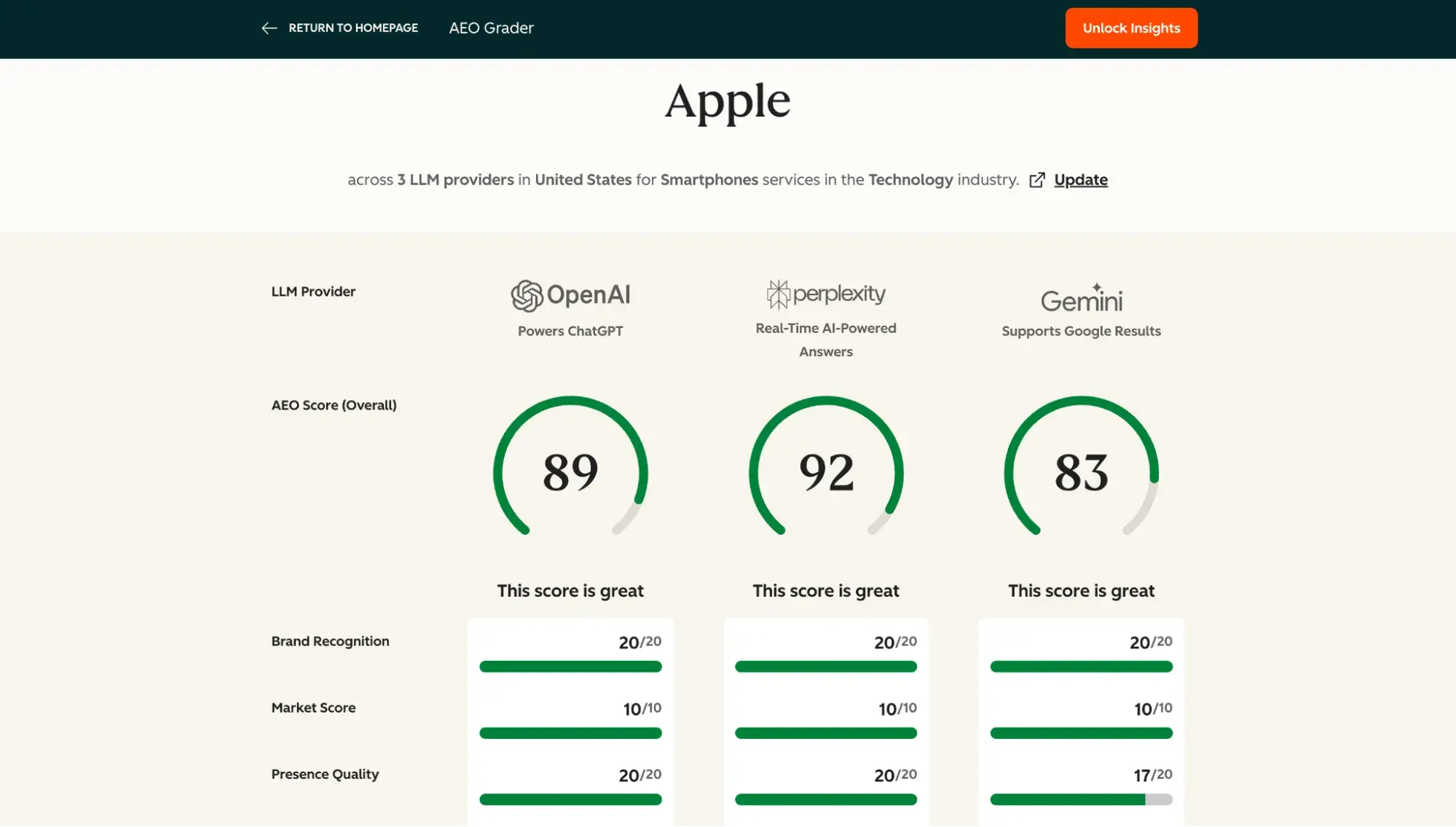Click the 'LLM Provider' row label

tap(313, 291)
